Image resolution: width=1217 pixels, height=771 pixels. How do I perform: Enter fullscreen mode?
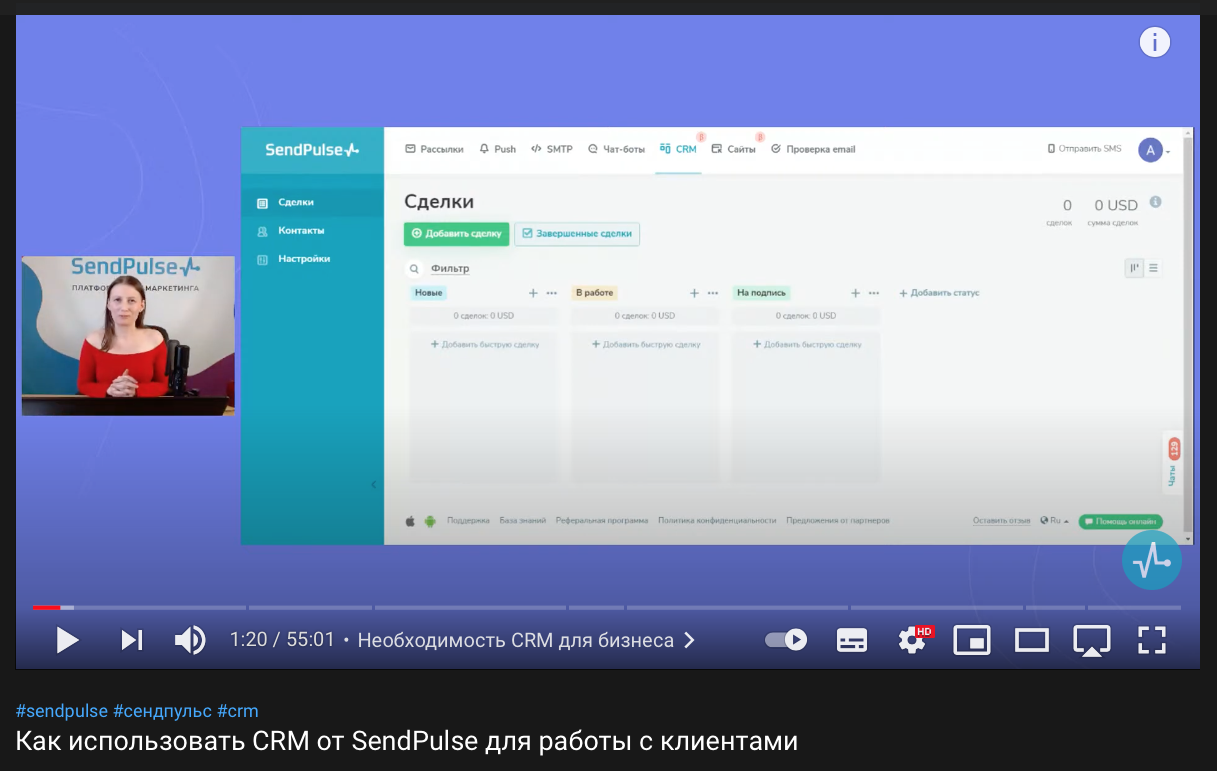pyautogui.click(x=1152, y=640)
